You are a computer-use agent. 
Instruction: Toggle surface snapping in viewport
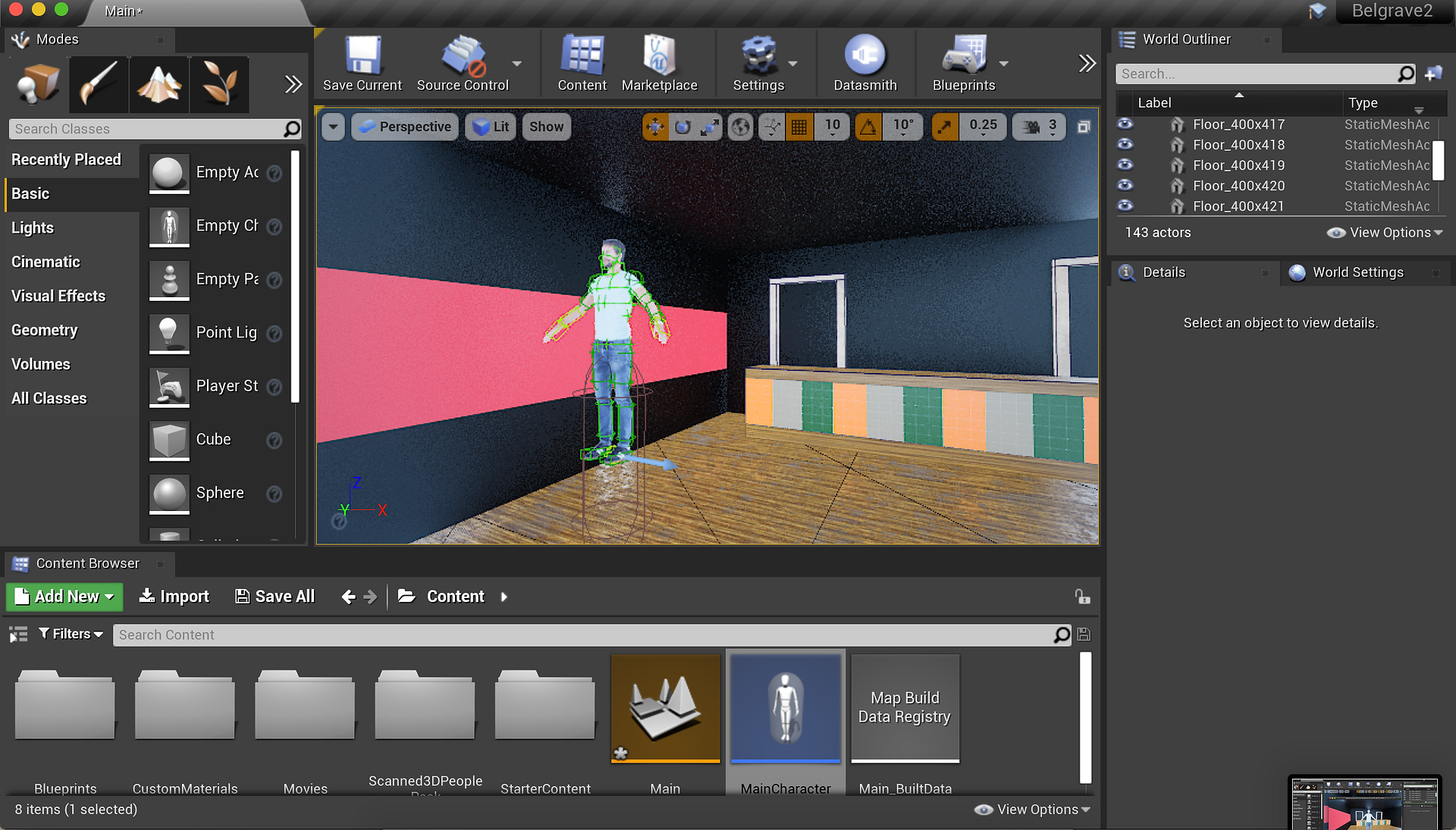[x=772, y=127]
